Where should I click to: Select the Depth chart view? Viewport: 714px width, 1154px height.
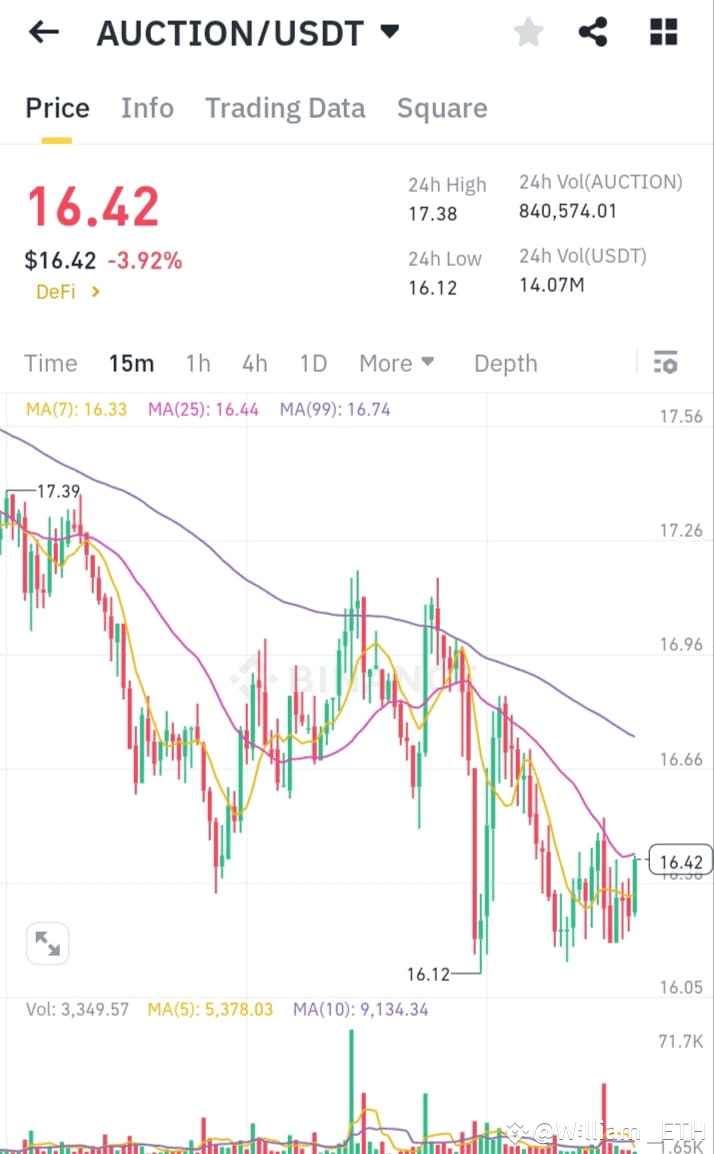505,363
